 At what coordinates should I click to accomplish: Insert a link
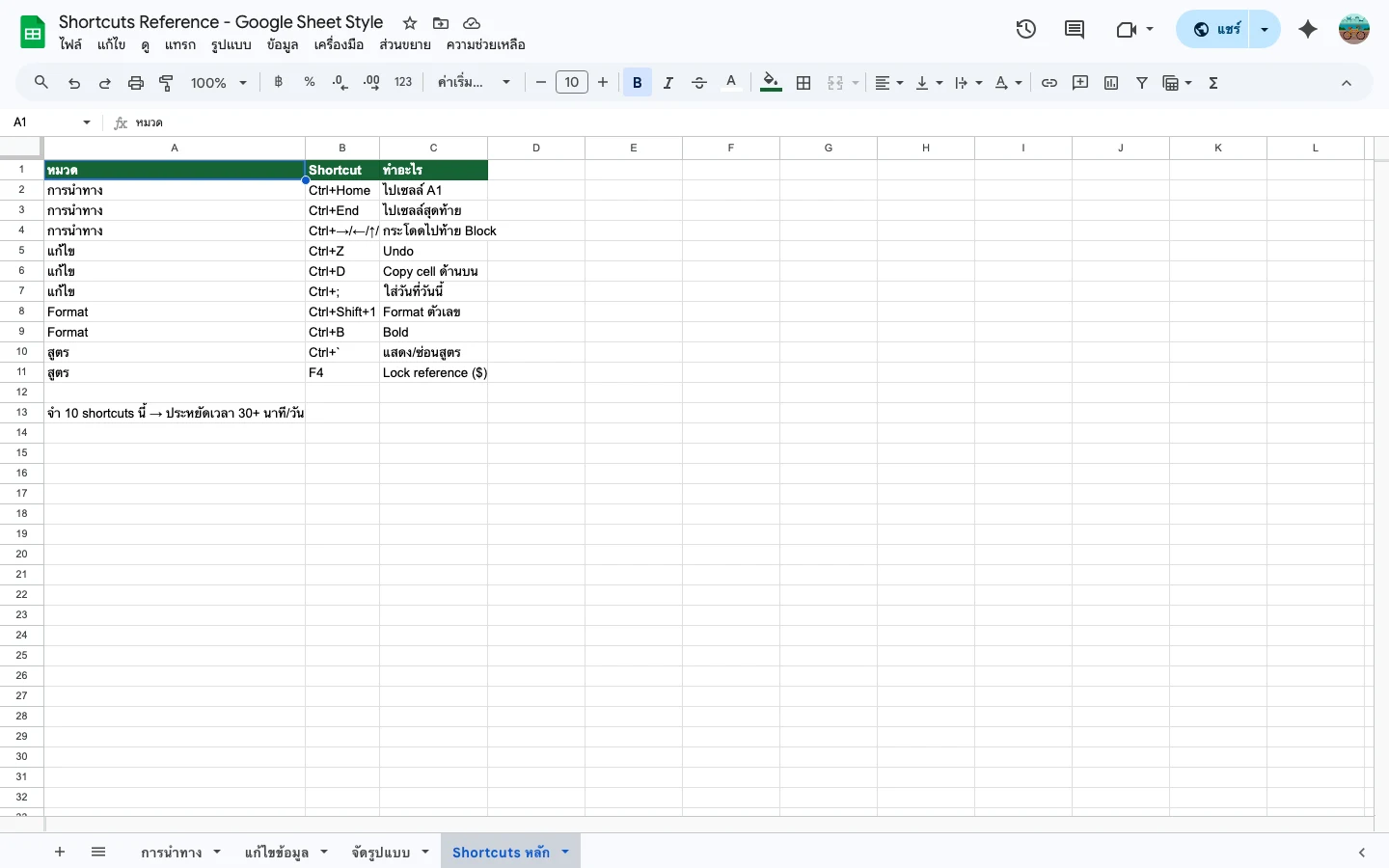[1049, 83]
